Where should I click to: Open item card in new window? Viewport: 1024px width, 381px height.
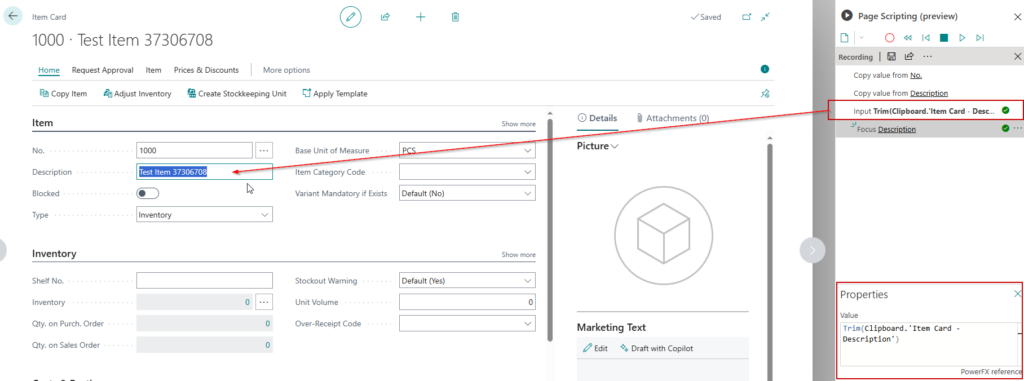[x=746, y=17]
